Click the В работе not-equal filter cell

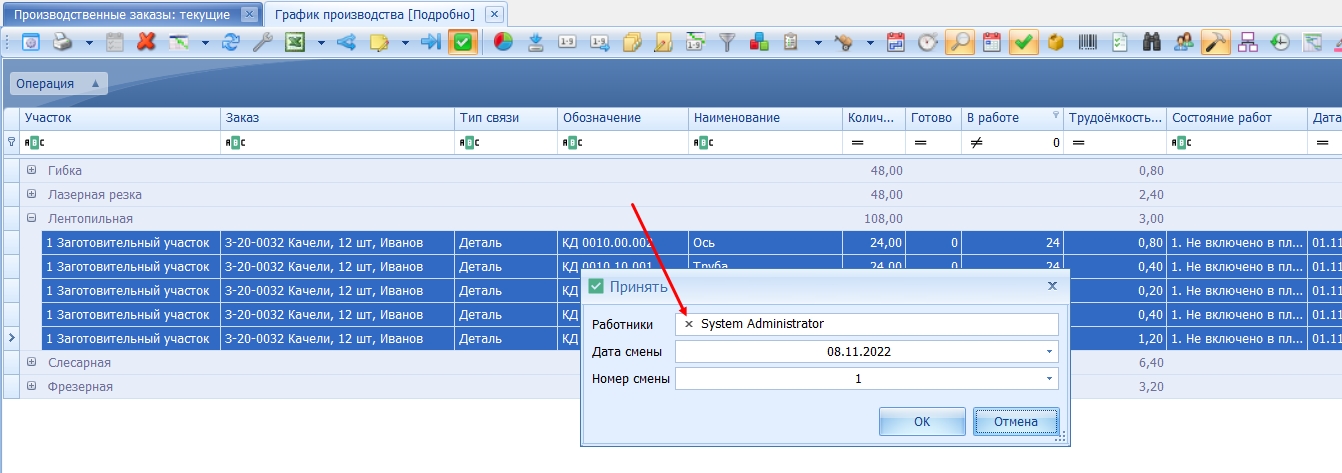point(1012,143)
